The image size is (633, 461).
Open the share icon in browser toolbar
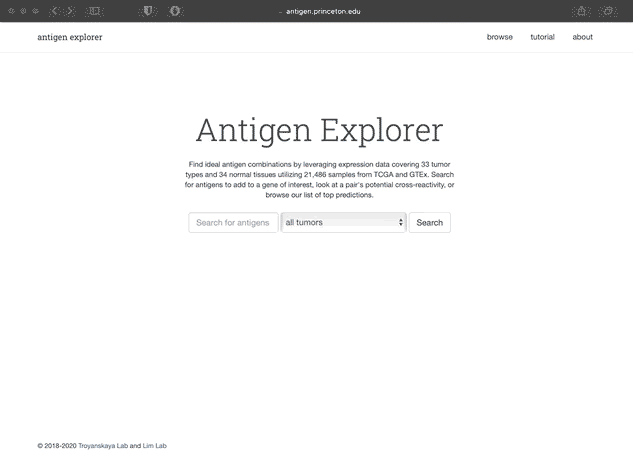coord(580,11)
